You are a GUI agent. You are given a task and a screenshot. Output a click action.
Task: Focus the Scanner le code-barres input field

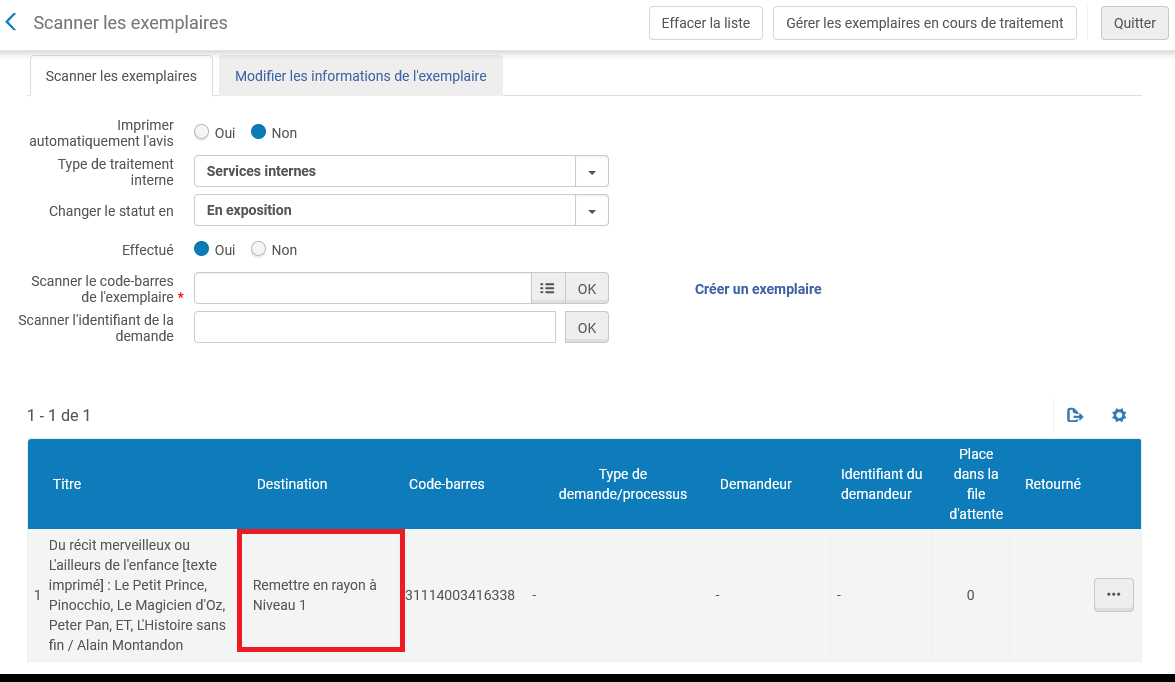click(362, 288)
